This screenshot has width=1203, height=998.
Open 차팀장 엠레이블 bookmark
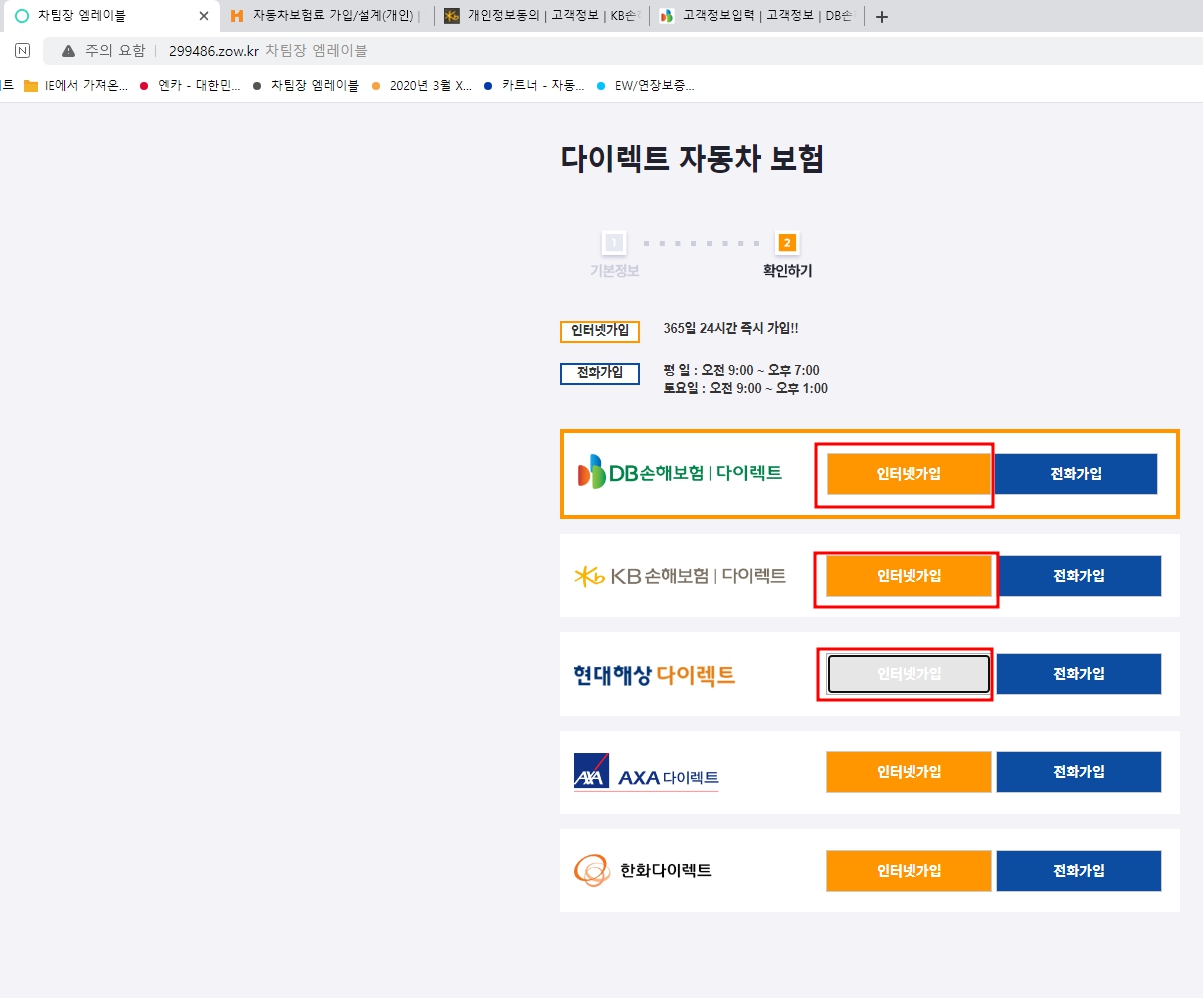pyautogui.click(x=305, y=85)
